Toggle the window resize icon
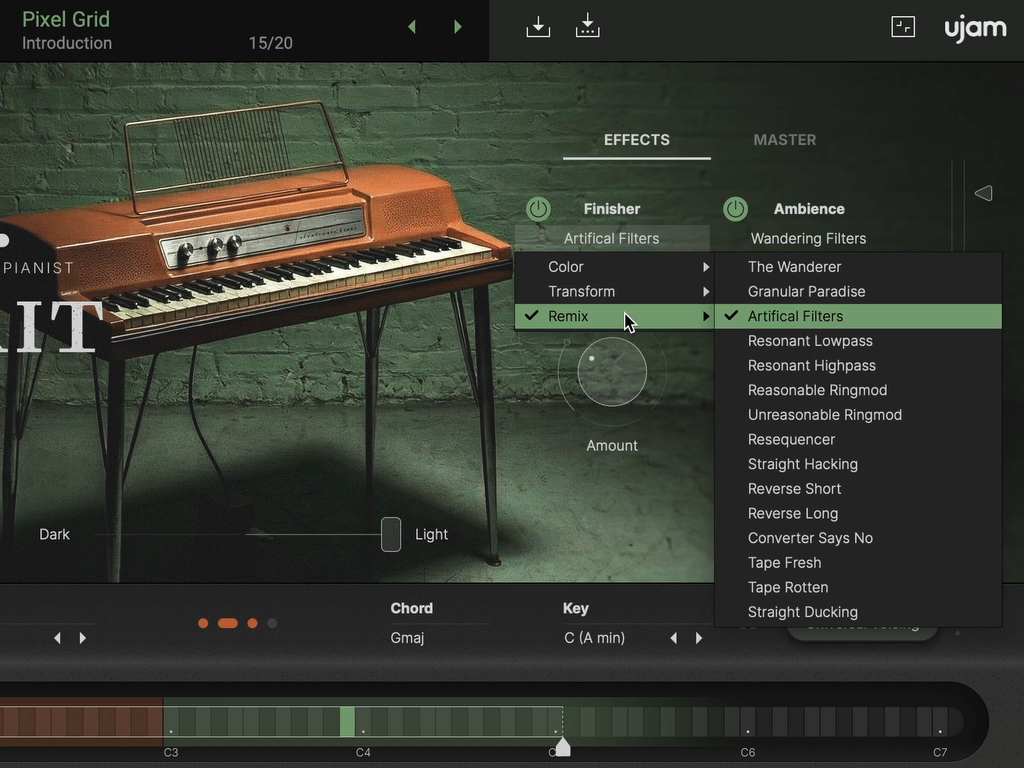Image resolution: width=1024 pixels, height=768 pixels. pos(903,27)
